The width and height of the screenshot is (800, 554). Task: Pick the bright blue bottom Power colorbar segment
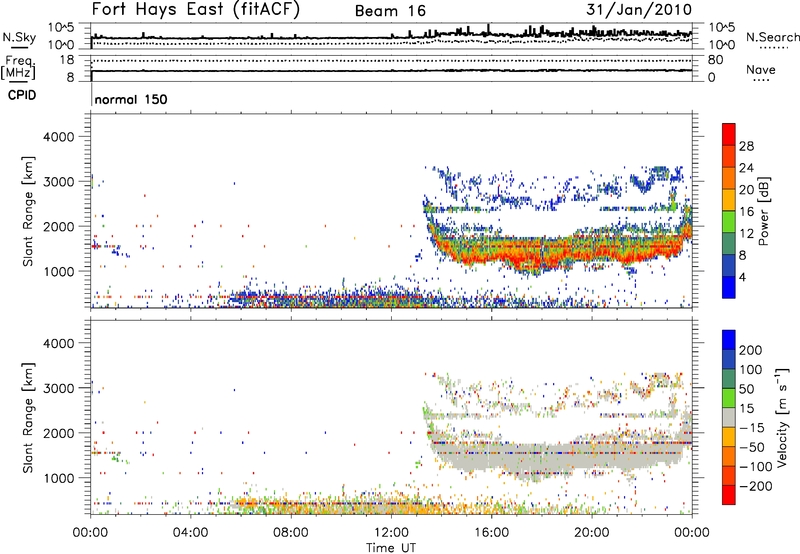click(x=729, y=287)
